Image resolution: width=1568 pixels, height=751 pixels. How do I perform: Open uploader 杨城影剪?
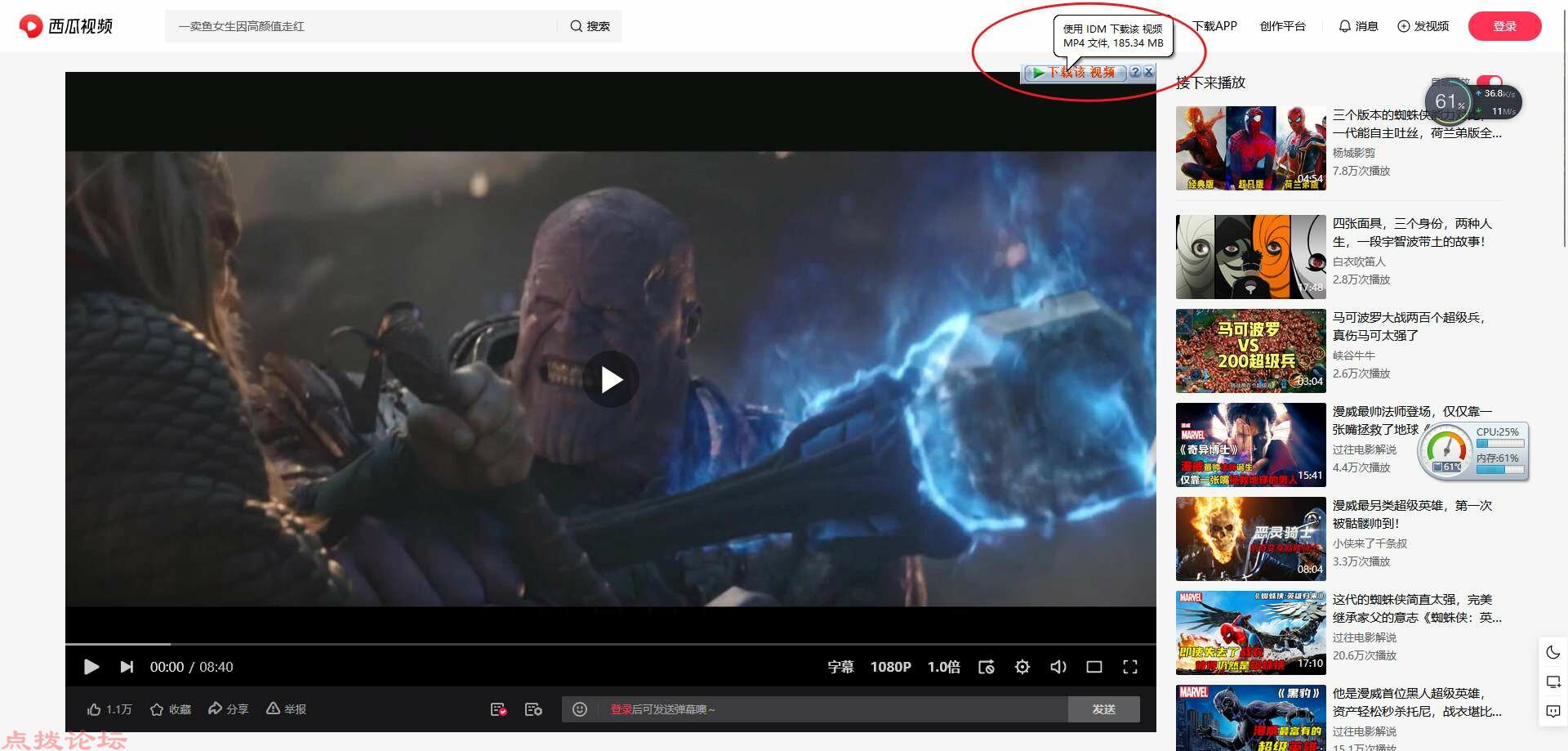(x=1354, y=153)
